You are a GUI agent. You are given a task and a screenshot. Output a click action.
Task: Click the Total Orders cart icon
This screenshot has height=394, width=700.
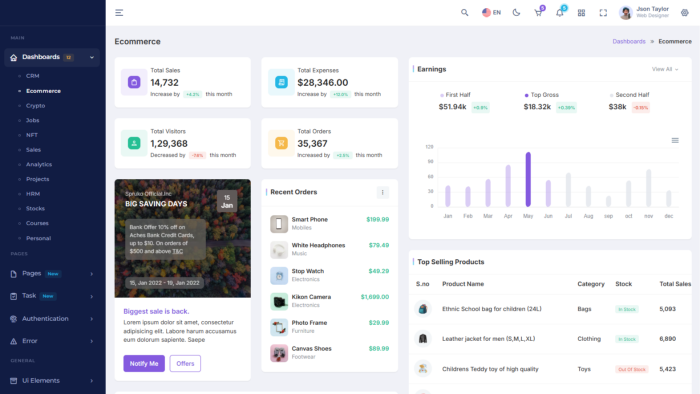tap(281, 143)
